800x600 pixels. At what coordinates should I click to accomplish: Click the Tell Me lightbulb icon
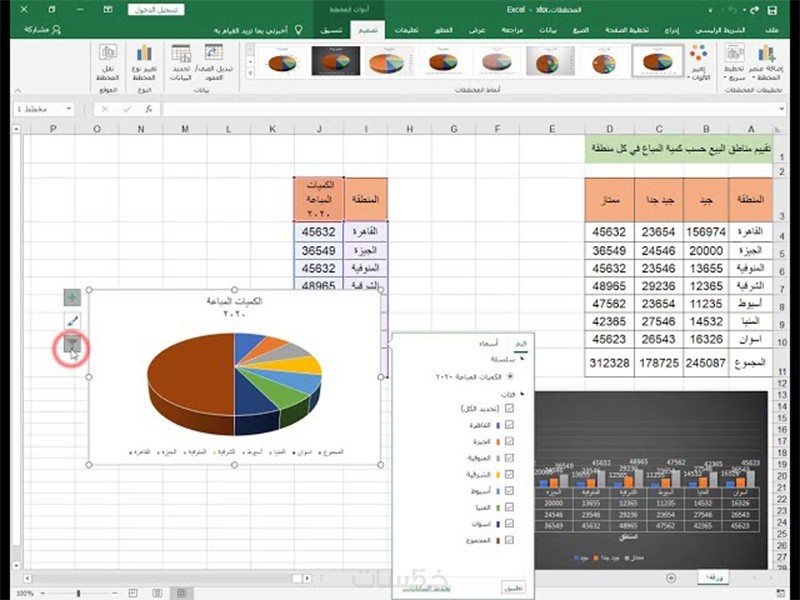299,30
